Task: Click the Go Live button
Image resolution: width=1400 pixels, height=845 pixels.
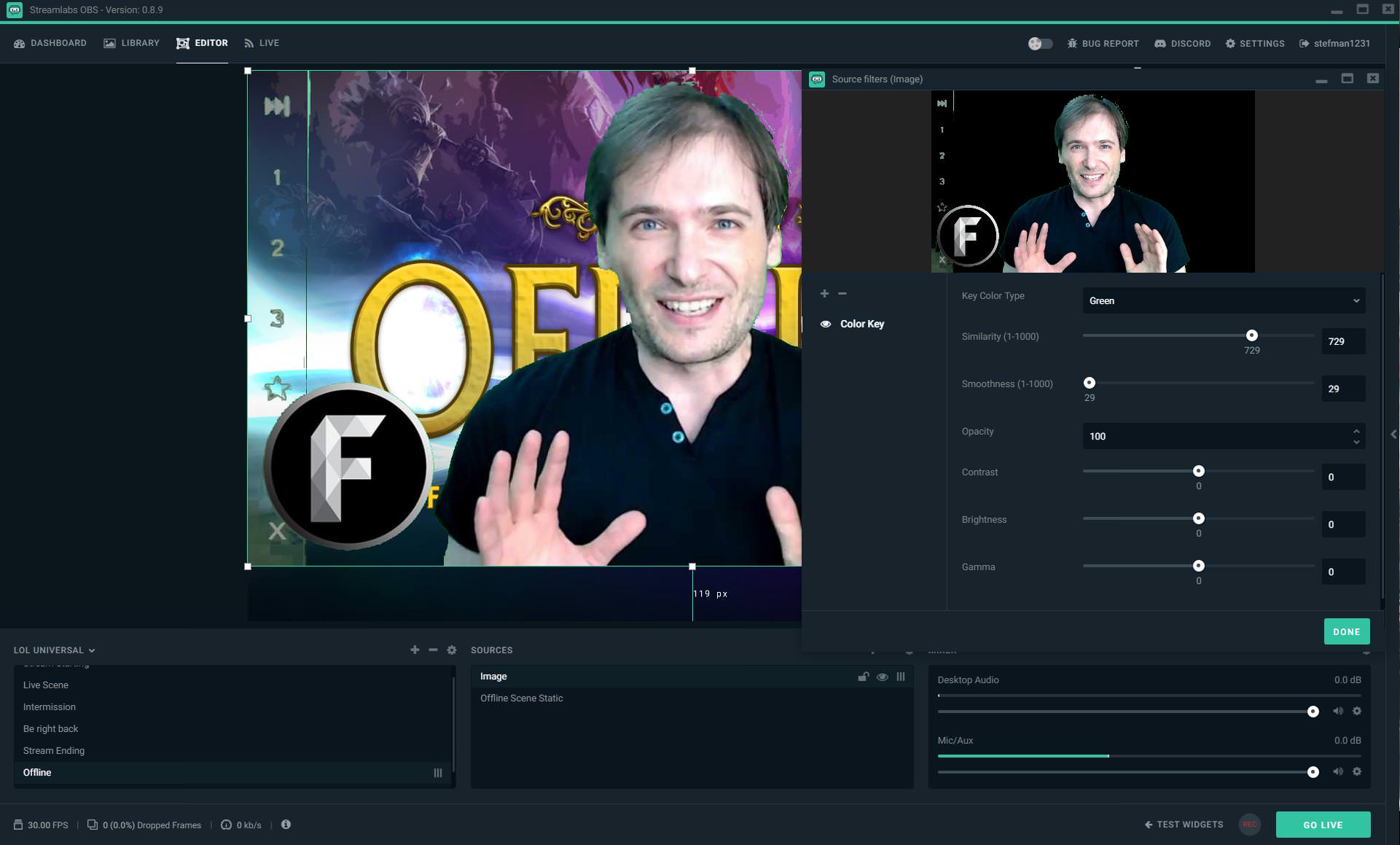Action: pos(1323,825)
